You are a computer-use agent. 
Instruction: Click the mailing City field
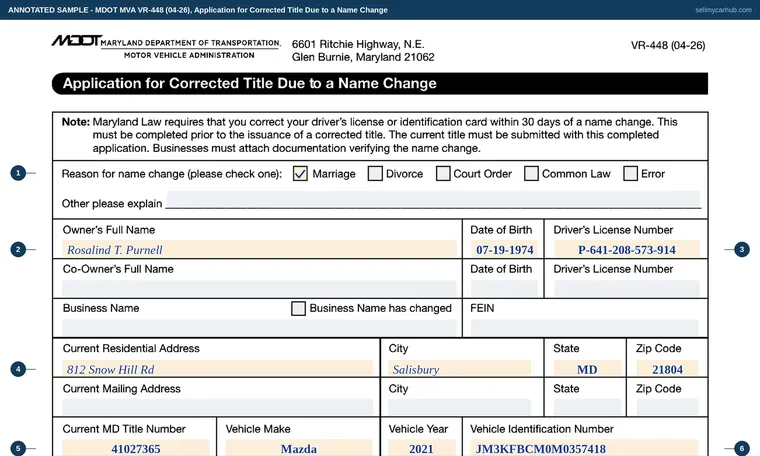(x=459, y=407)
